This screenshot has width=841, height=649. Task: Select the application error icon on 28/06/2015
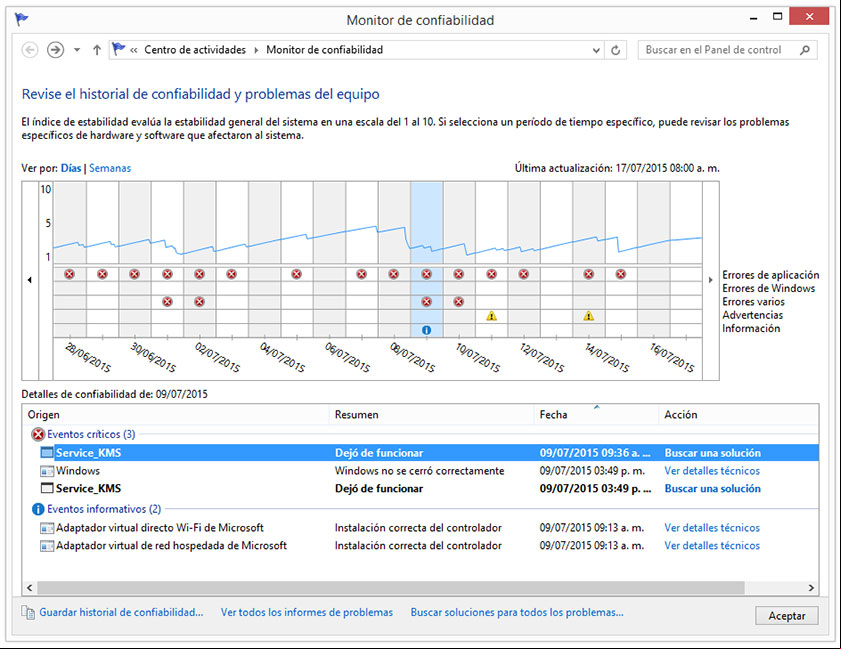(x=70, y=274)
